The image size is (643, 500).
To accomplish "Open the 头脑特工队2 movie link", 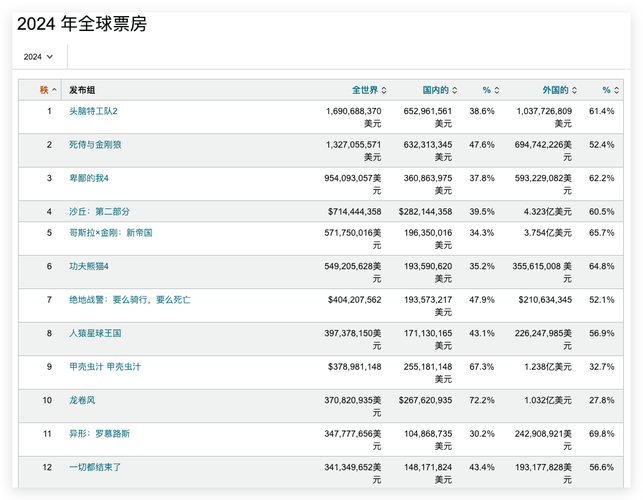I will [x=93, y=111].
